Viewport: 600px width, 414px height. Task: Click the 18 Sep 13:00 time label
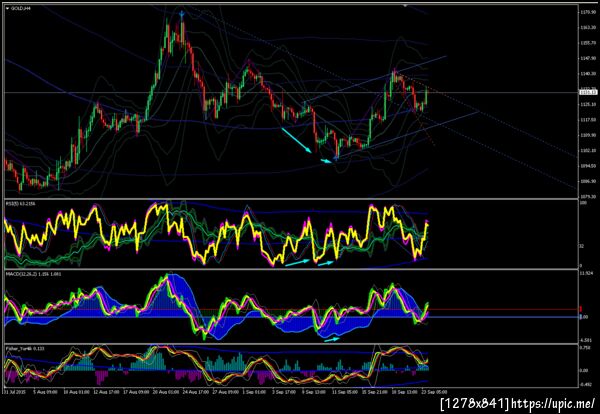tap(402, 392)
